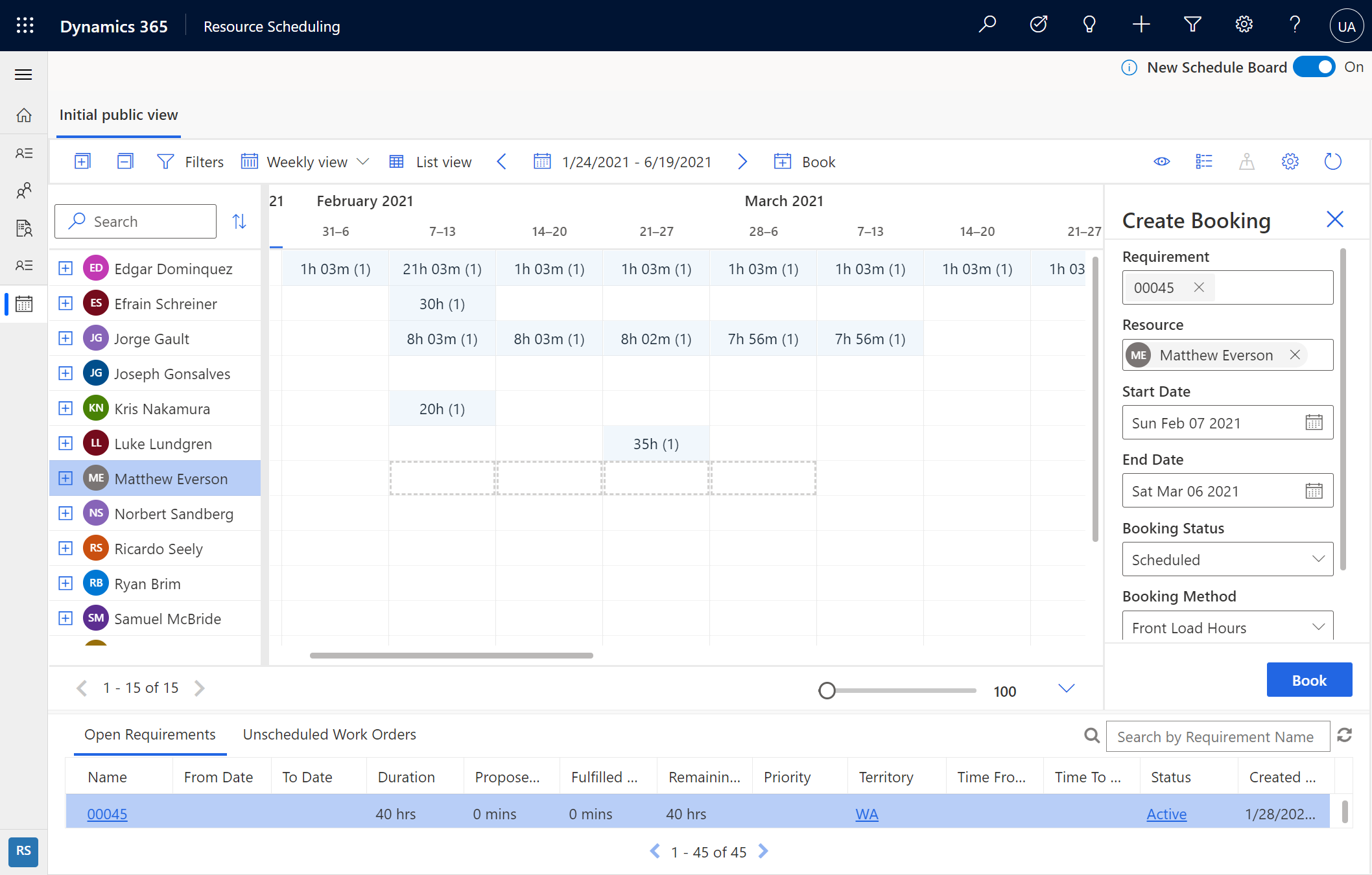Screen dimensions: 1372x875
Task: Click the settings gear icon on toolbar
Action: click(x=1291, y=162)
